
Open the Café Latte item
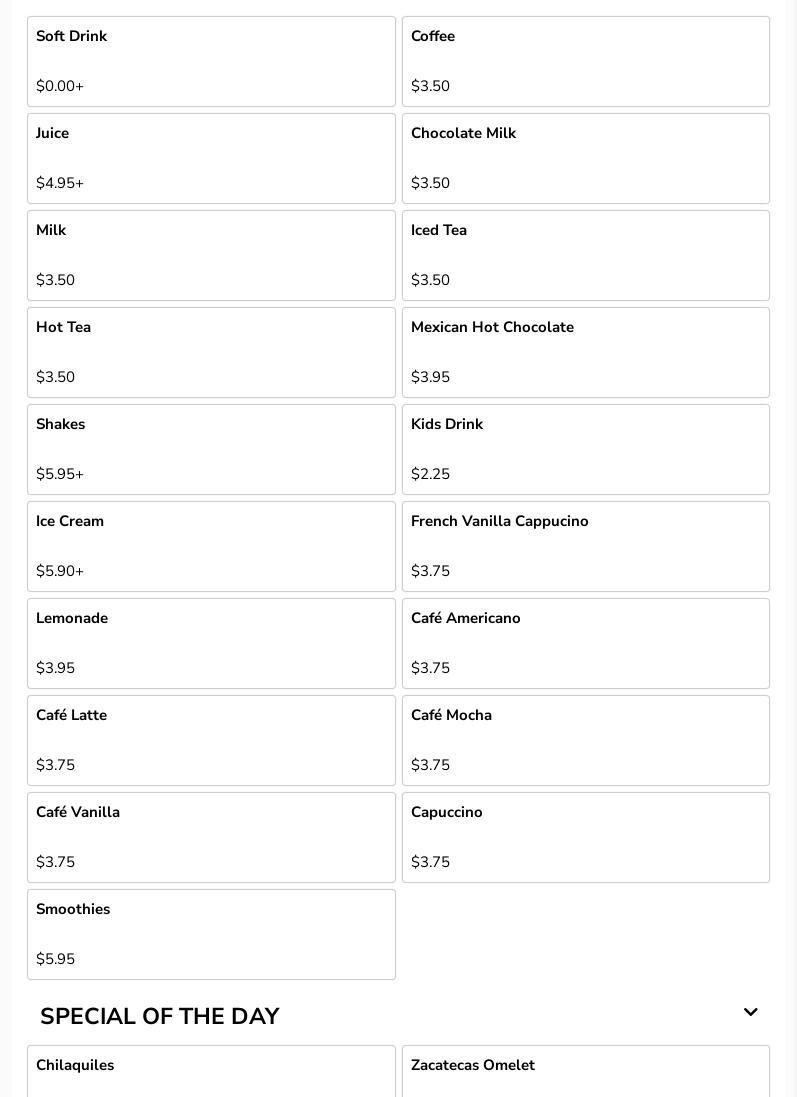211,740
